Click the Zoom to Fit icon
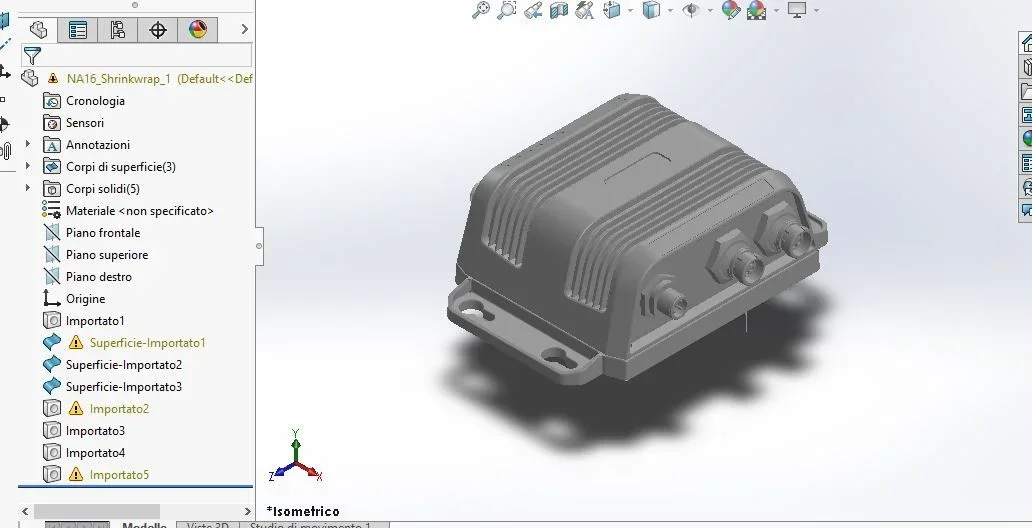Viewport: 1032px width, 528px height. coord(480,10)
